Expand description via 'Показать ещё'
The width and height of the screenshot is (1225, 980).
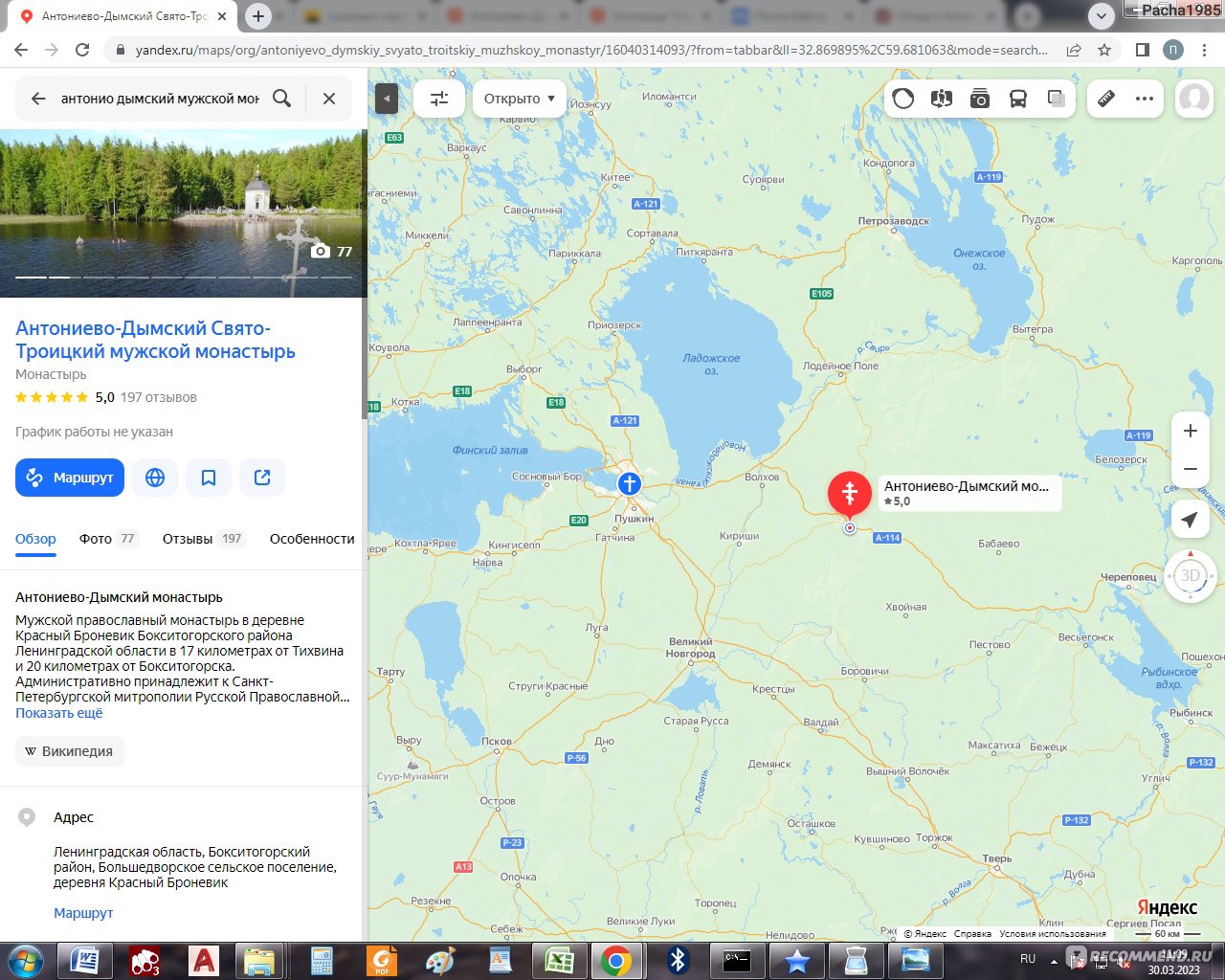click(58, 713)
